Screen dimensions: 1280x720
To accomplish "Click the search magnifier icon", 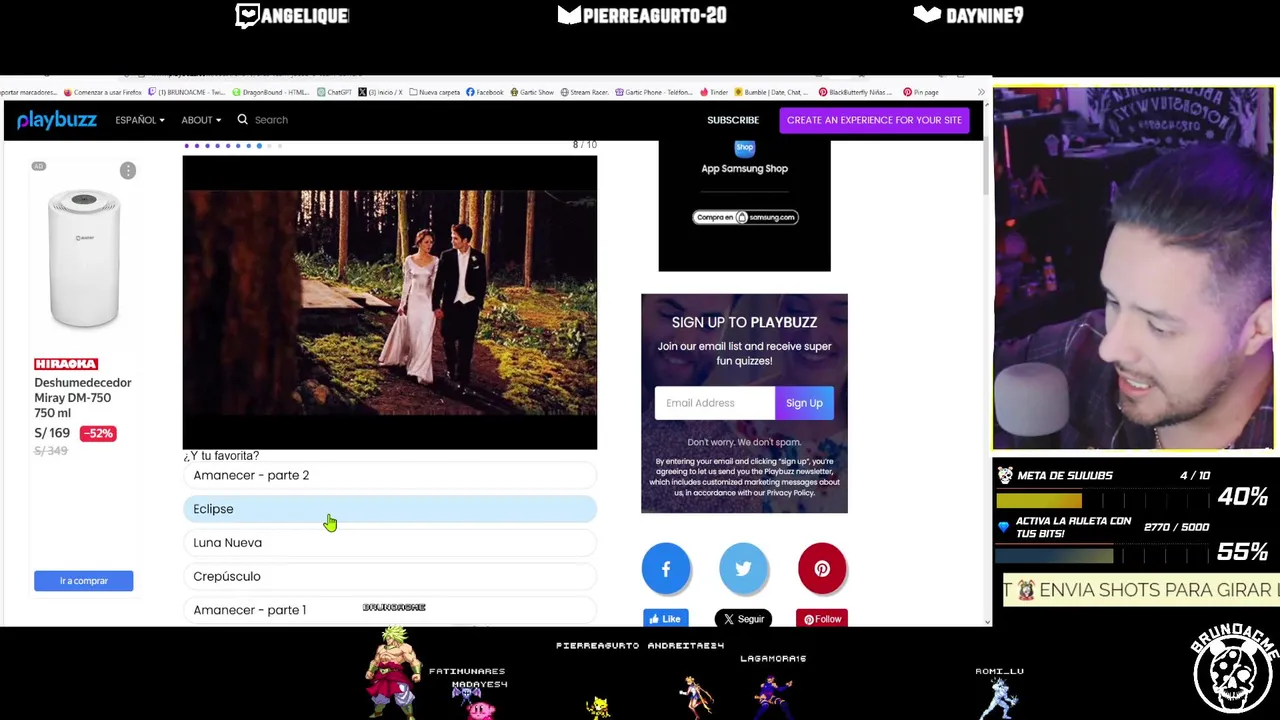I will 242,120.
